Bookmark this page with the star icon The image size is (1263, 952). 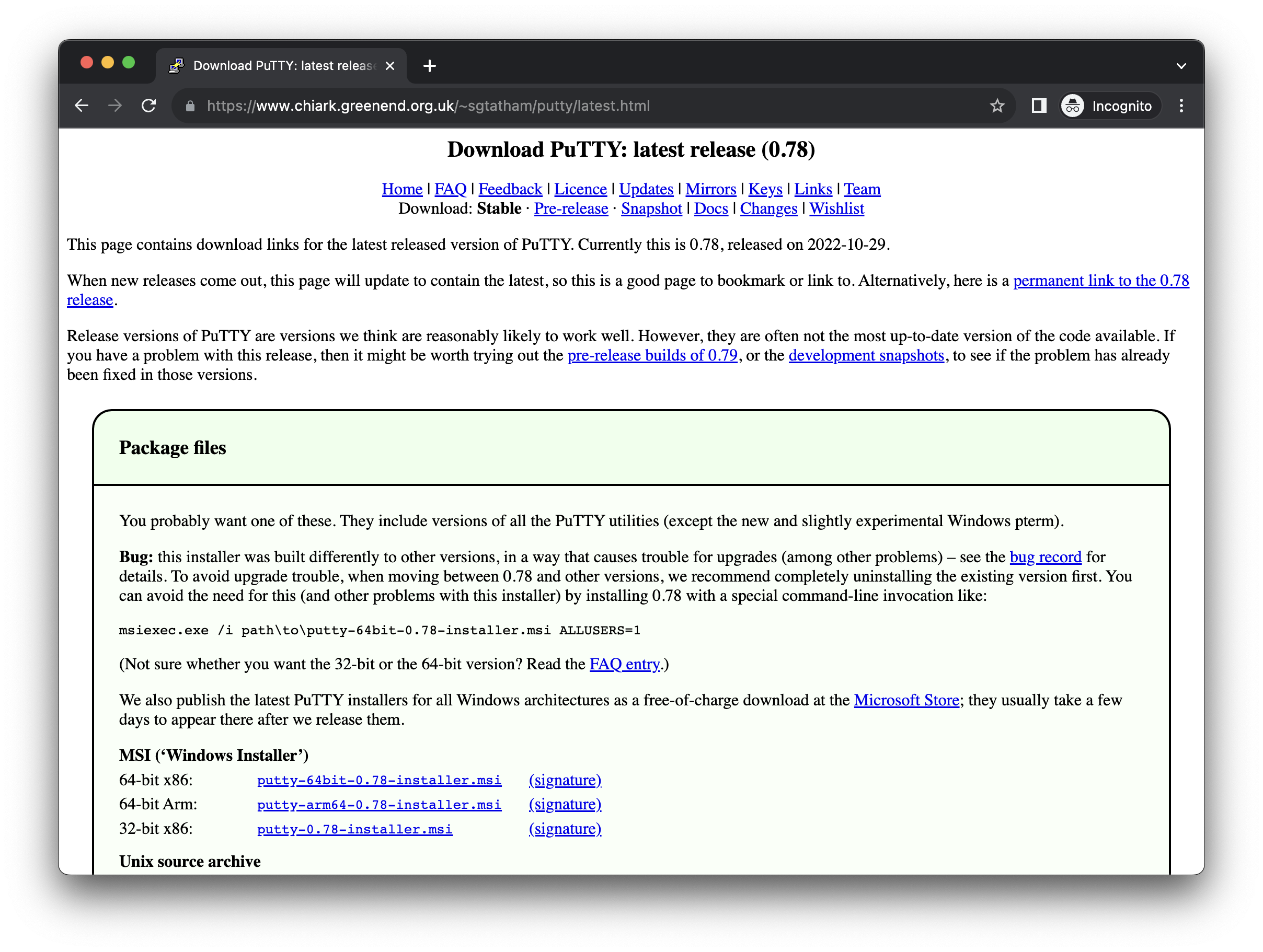pos(997,106)
